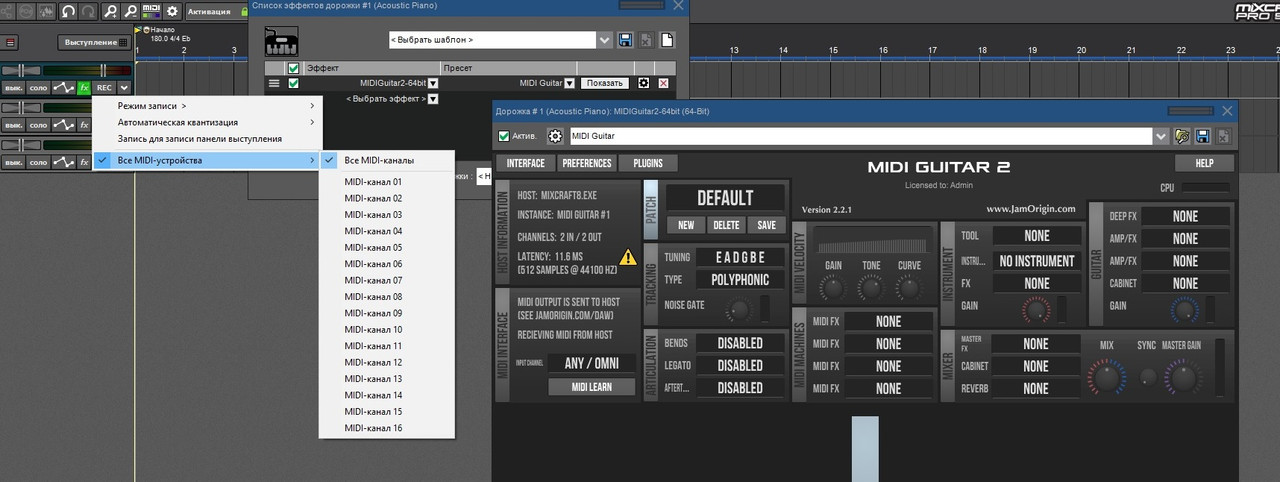Screen dimensions: 1280x482
Task: Open the plugin window preset dropdown arrow
Action: point(1161,136)
